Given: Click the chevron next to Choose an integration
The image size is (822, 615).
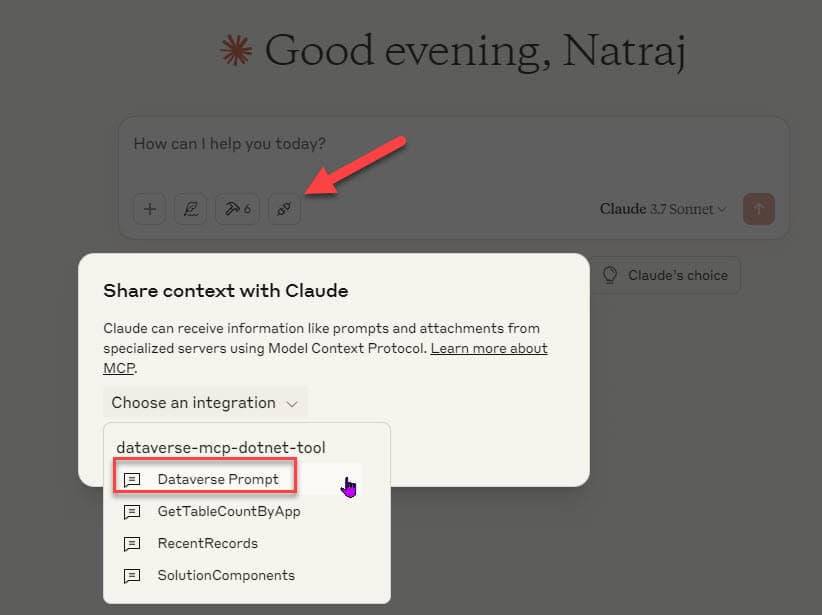Looking at the screenshot, I should [292, 404].
